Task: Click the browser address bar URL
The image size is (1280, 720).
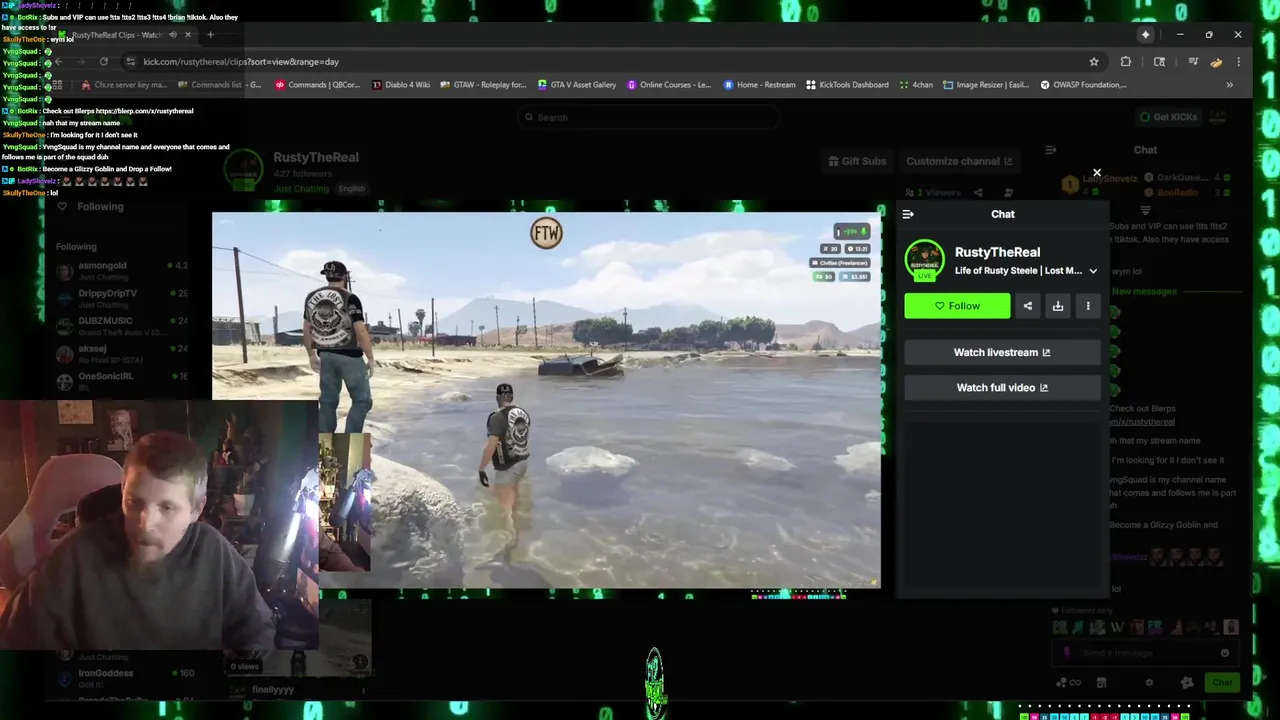Action: pos(241,62)
